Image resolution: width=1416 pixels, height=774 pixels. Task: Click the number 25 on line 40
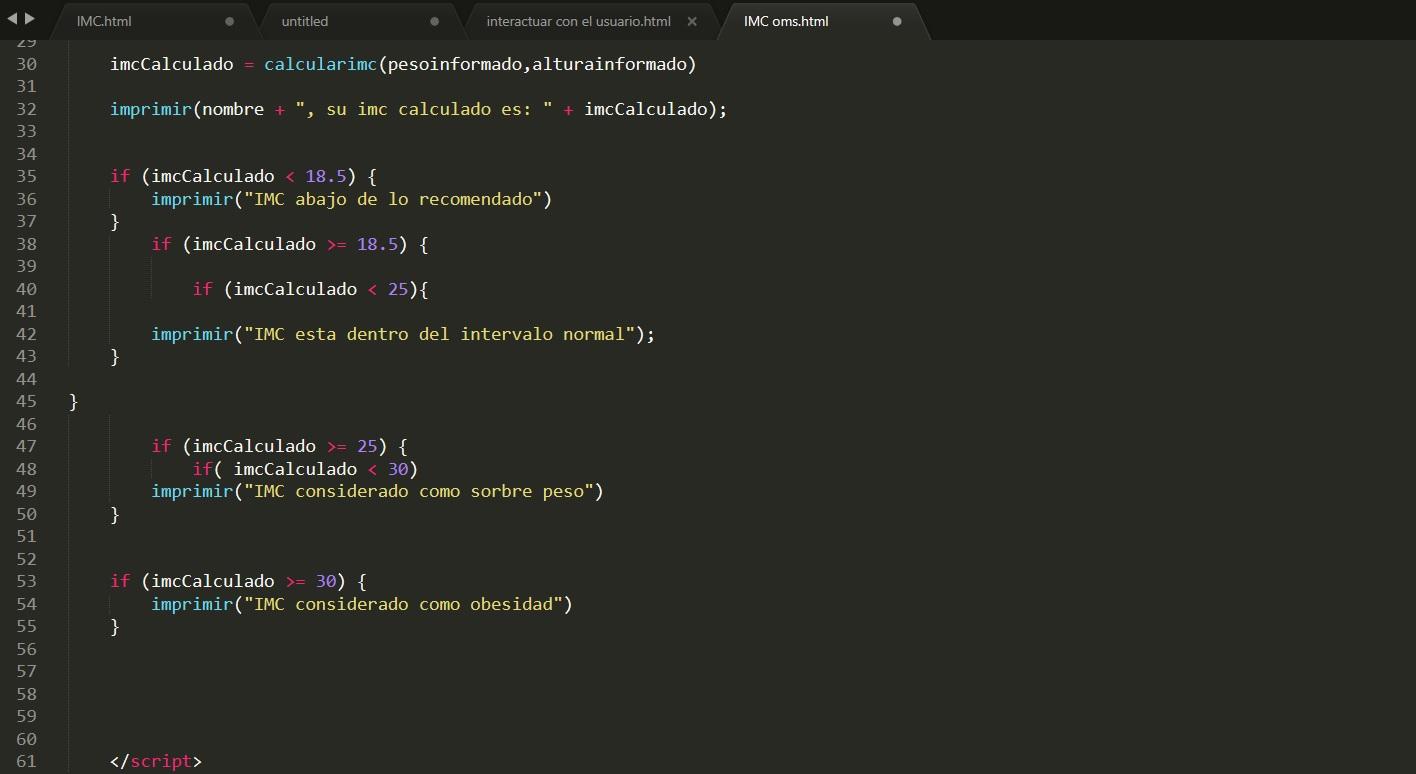coord(398,289)
